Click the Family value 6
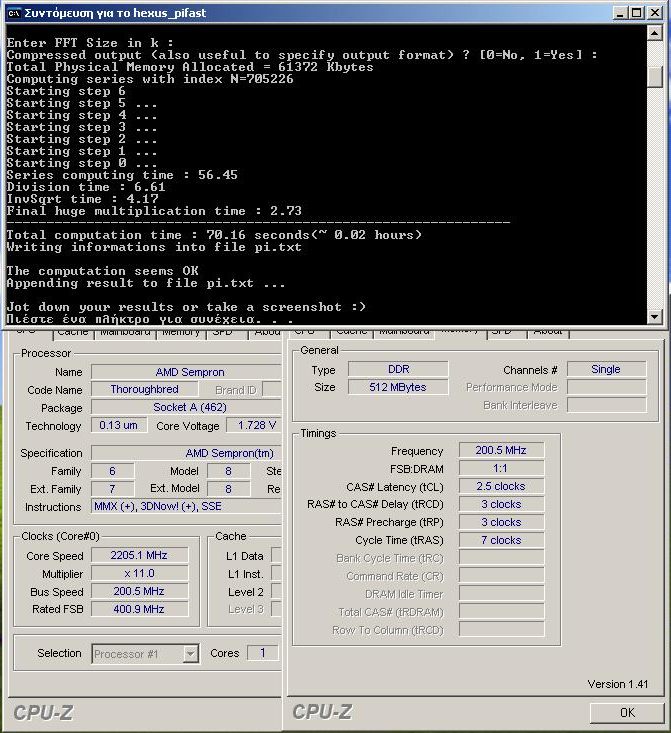The width and height of the screenshot is (671, 733). tap(113, 471)
